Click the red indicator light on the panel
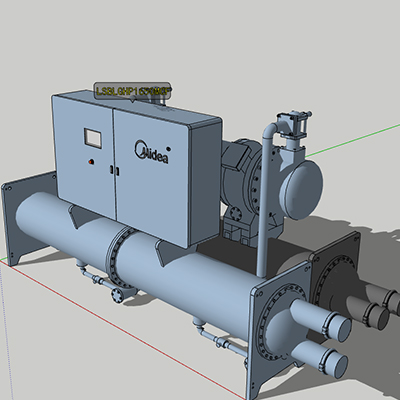Screen dimensions: 400x400 91,162
